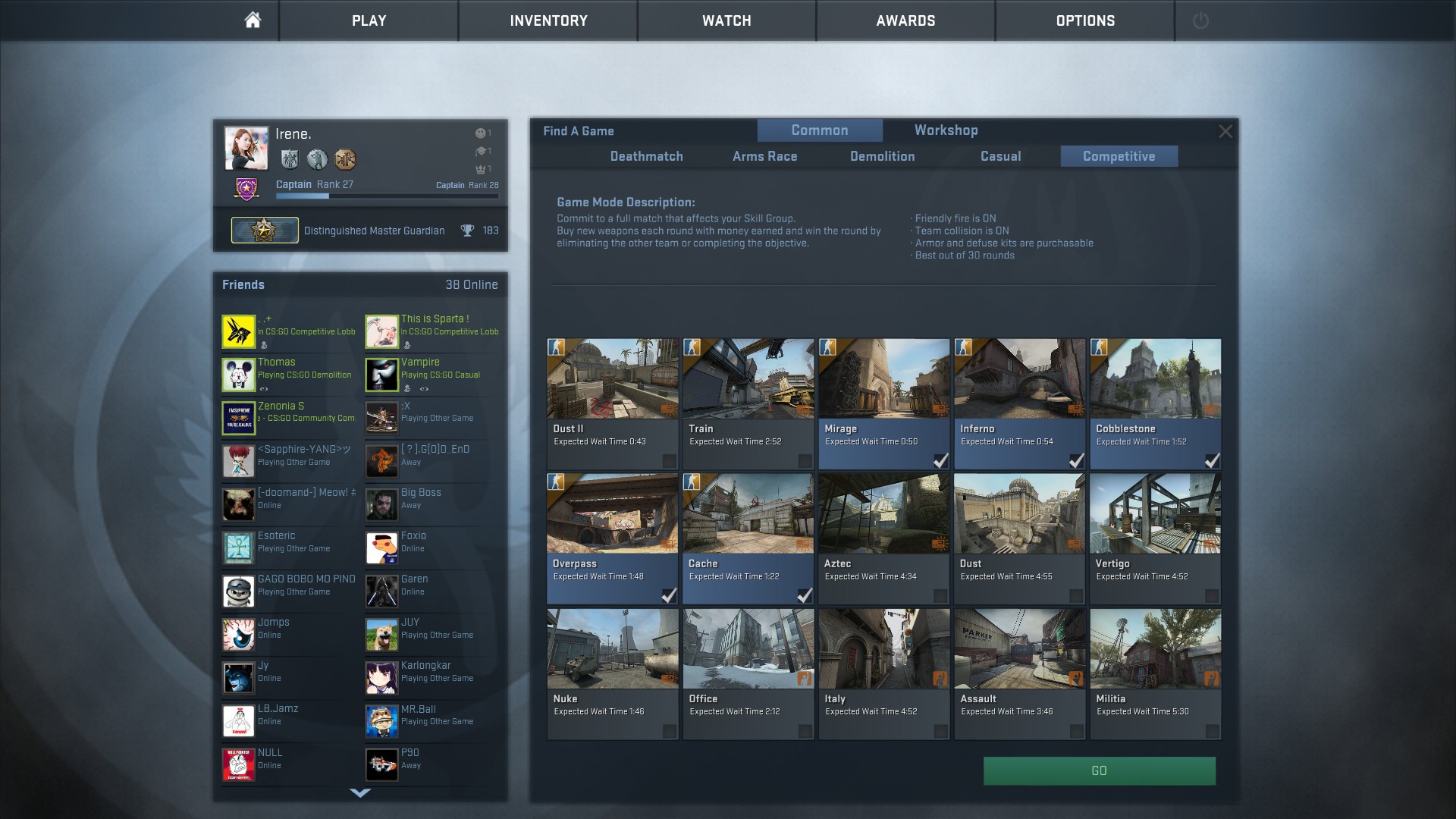Click the Captain rank XP progress bar
This screenshot has width=1456, height=819.
pos(387,196)
